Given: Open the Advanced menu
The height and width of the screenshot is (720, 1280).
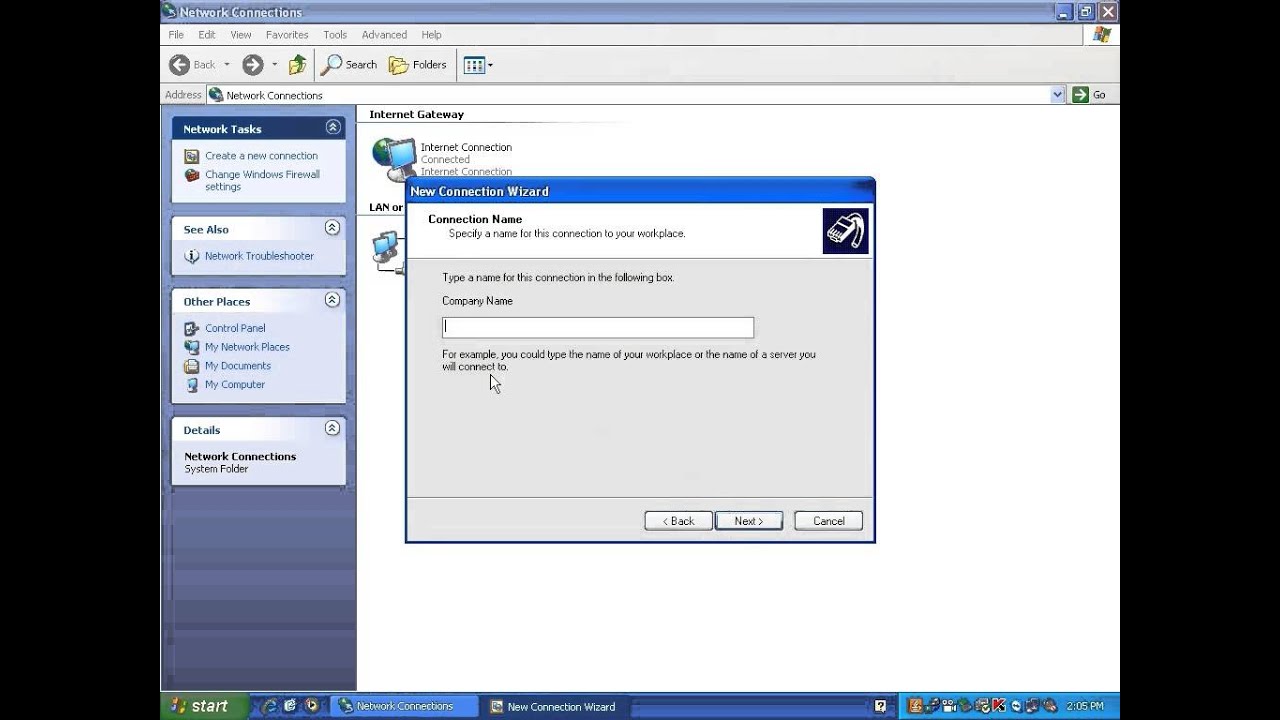Looking at the screenshot, I should click(384, 34).
